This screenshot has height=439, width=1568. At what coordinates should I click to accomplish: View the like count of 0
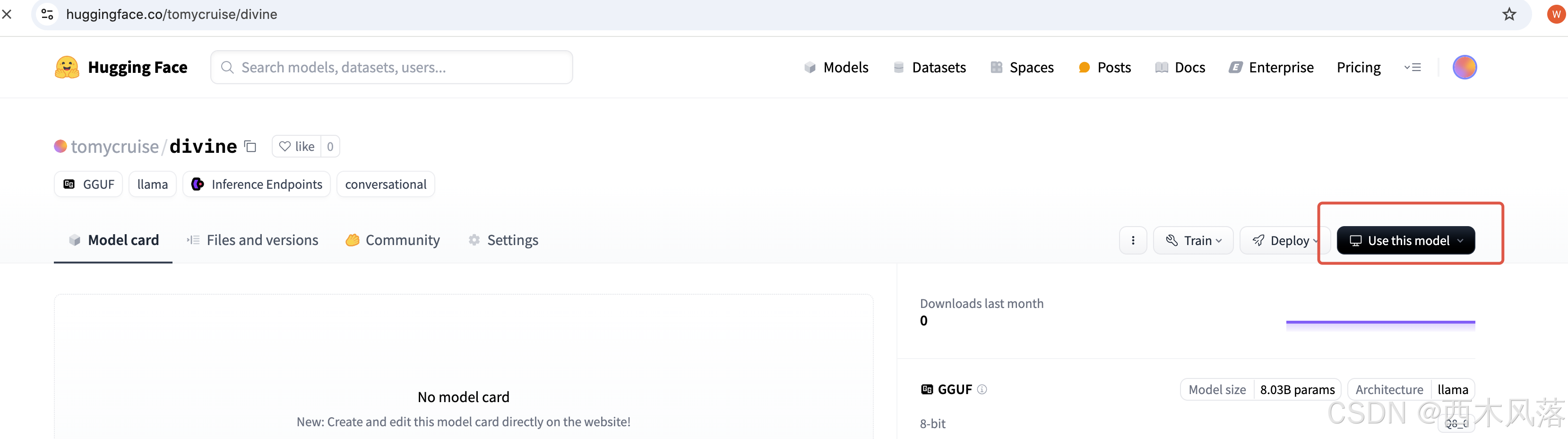click(330, 146)
